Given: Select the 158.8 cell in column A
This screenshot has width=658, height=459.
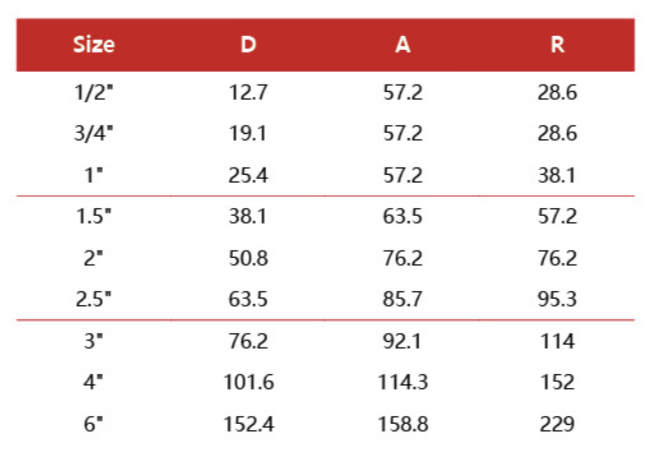Looking at the screenshot, I should pyautogui.click(x=403, y=425).
